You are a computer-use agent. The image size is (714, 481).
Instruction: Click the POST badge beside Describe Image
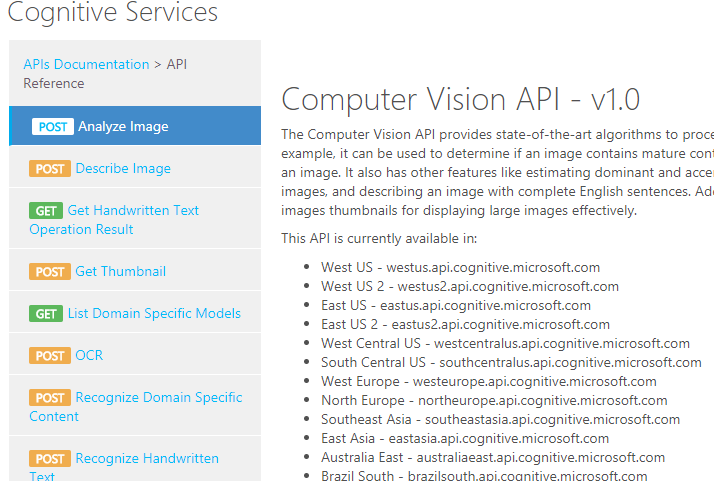click(x=50, y=169)
